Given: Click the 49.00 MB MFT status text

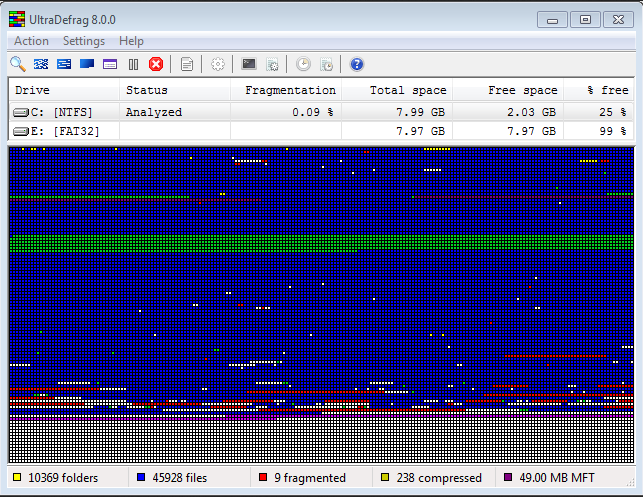Looking at the screenshot, I should (x=557, y=478).
